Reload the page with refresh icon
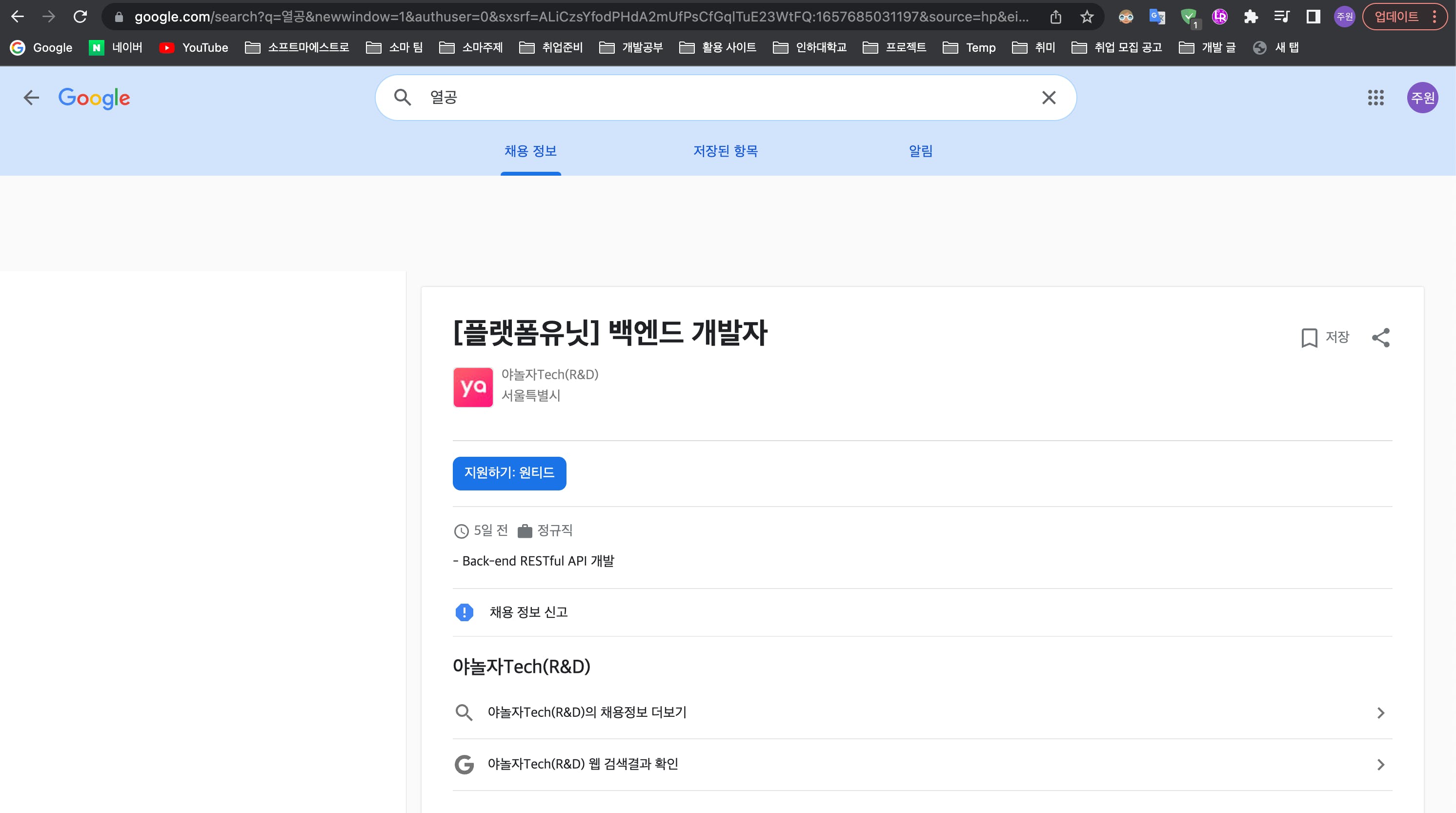Screen dimensions: 1456x813 pyautogui.click(x=80, y=17)
